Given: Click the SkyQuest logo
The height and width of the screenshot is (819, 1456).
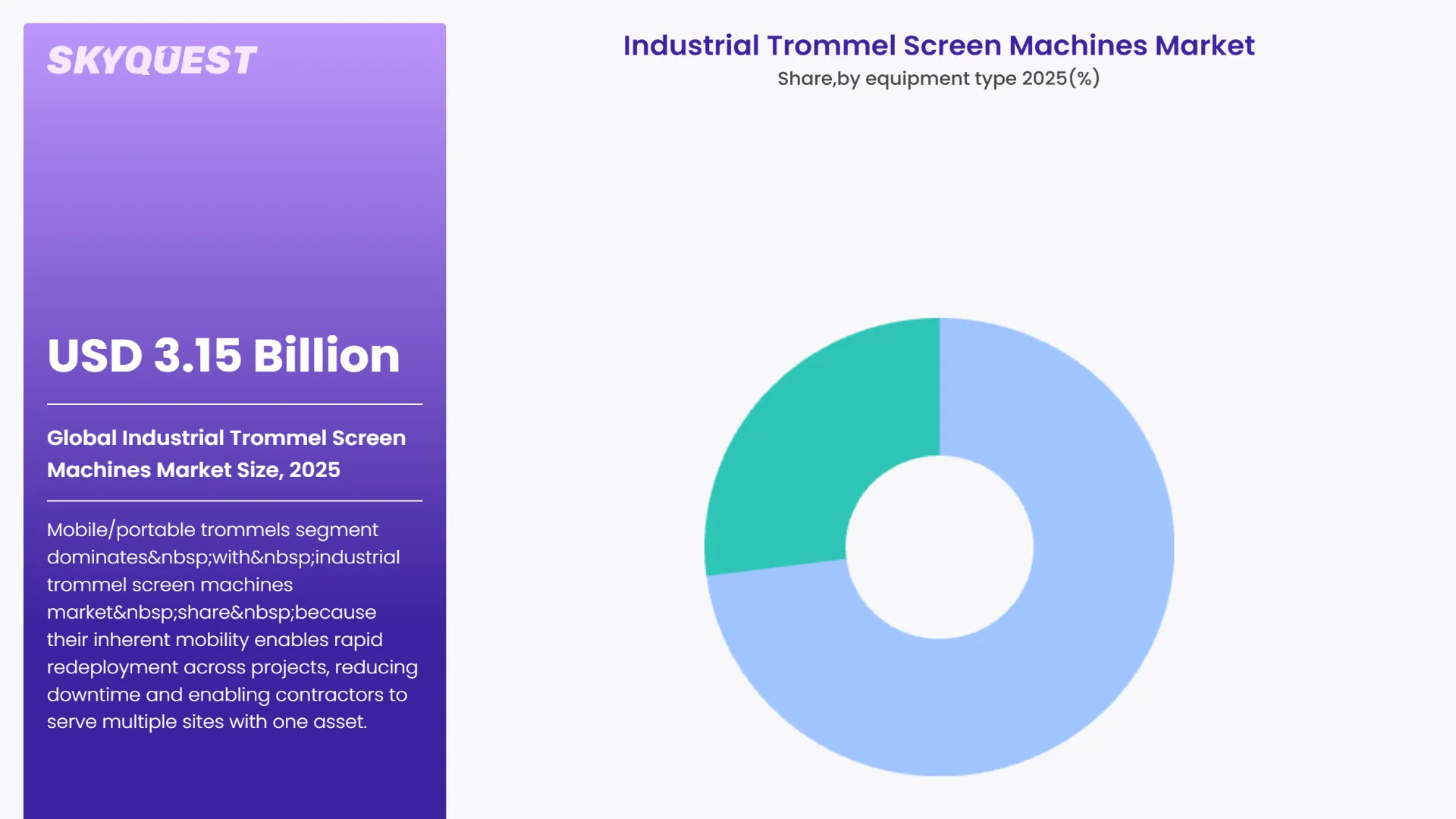Looking at the screenshot, I should (152, 61).
